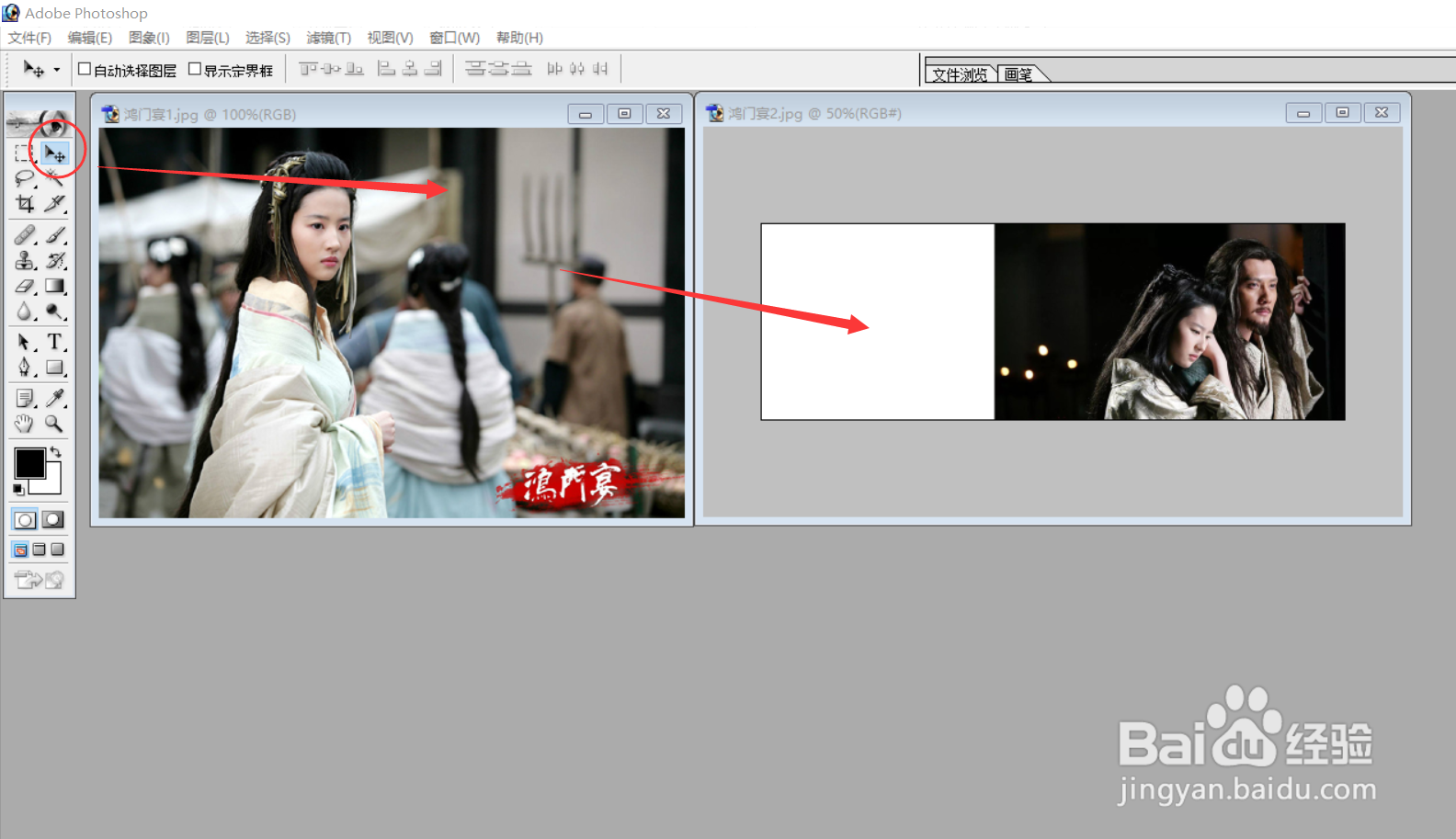Click the Distribute horizontal centers icon
Image resolution: width=1456 pixels, height=839 pixels.
point(577,69)
